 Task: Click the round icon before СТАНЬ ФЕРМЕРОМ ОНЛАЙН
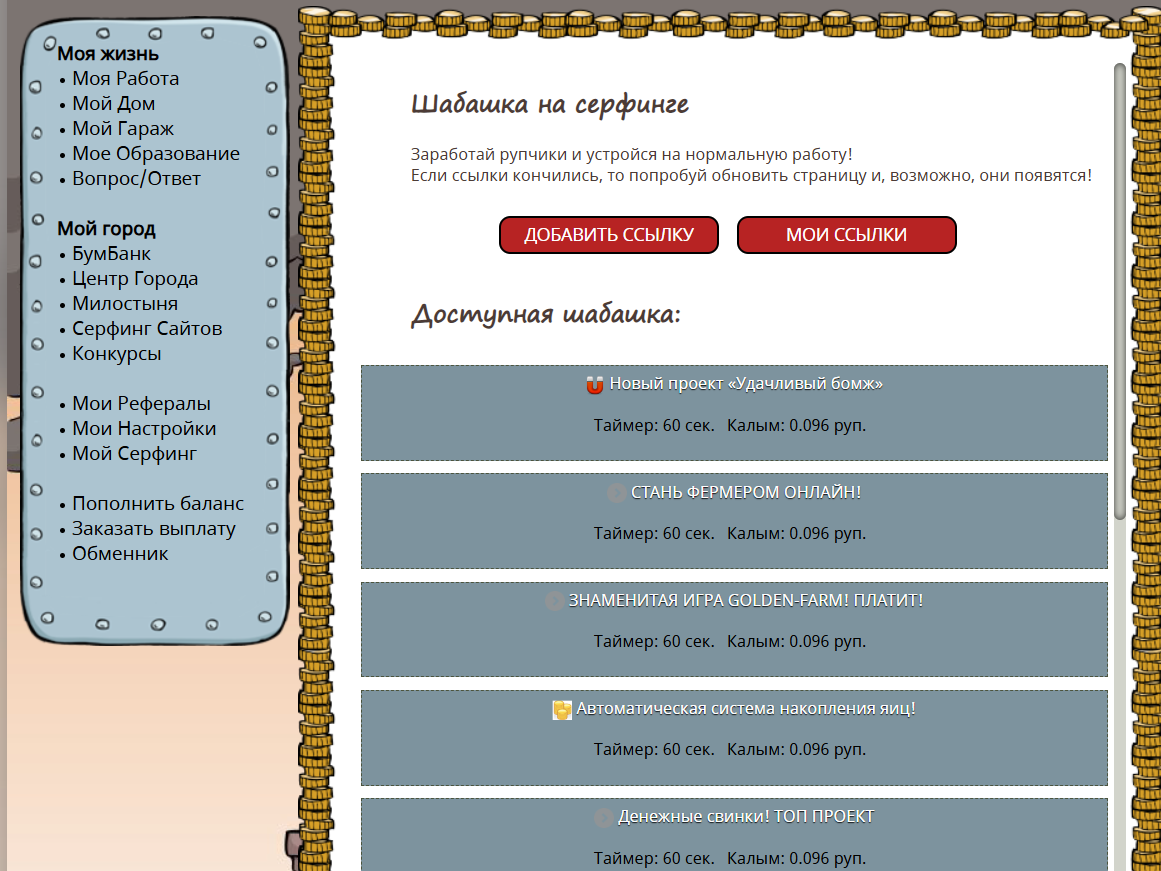click(616, 493)
